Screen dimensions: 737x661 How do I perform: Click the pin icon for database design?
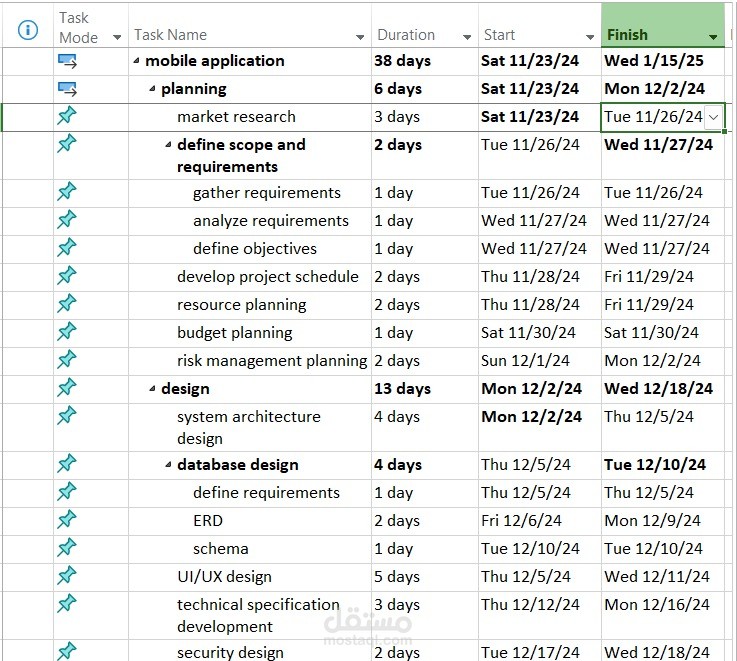pos(67,464)
